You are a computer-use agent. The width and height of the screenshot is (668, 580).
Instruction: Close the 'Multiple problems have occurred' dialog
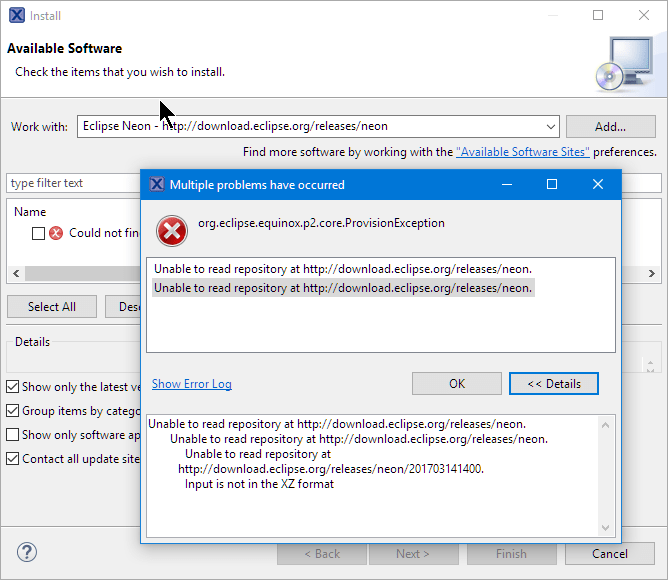tap(598, 184)
